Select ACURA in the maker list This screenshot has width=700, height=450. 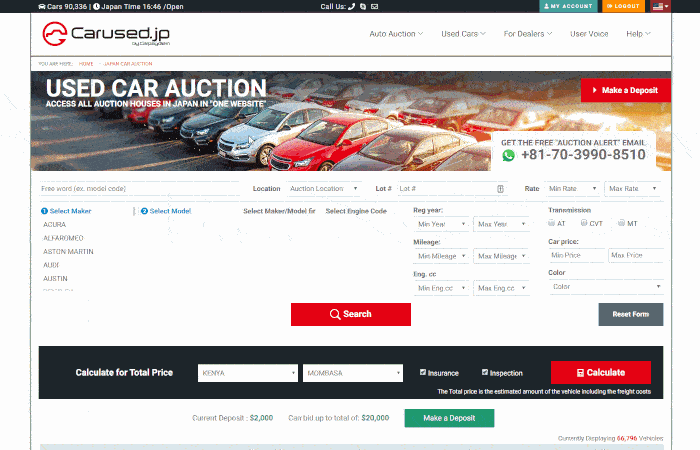[54, 225]
